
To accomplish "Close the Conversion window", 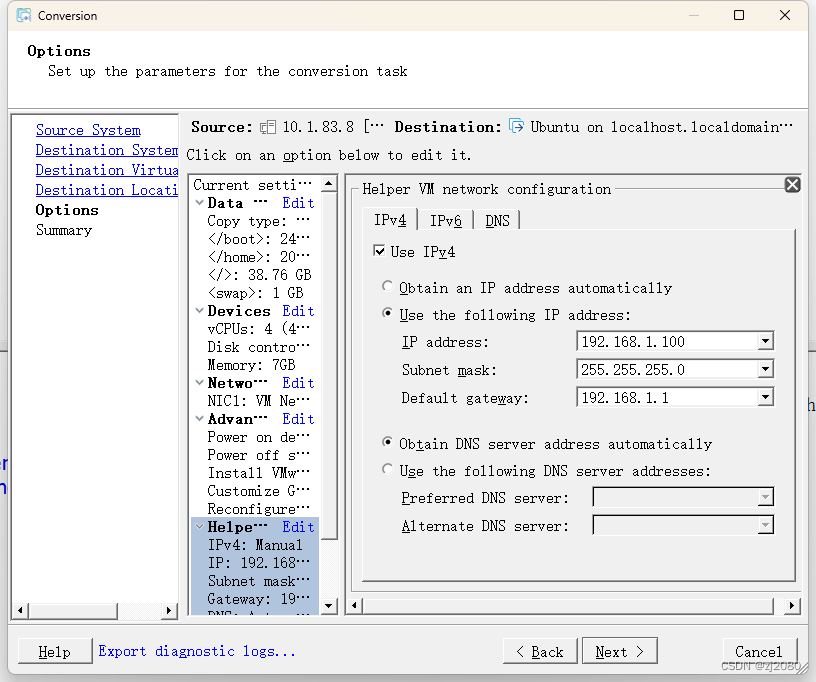I will pyautogui.click(x=785, y=15).
